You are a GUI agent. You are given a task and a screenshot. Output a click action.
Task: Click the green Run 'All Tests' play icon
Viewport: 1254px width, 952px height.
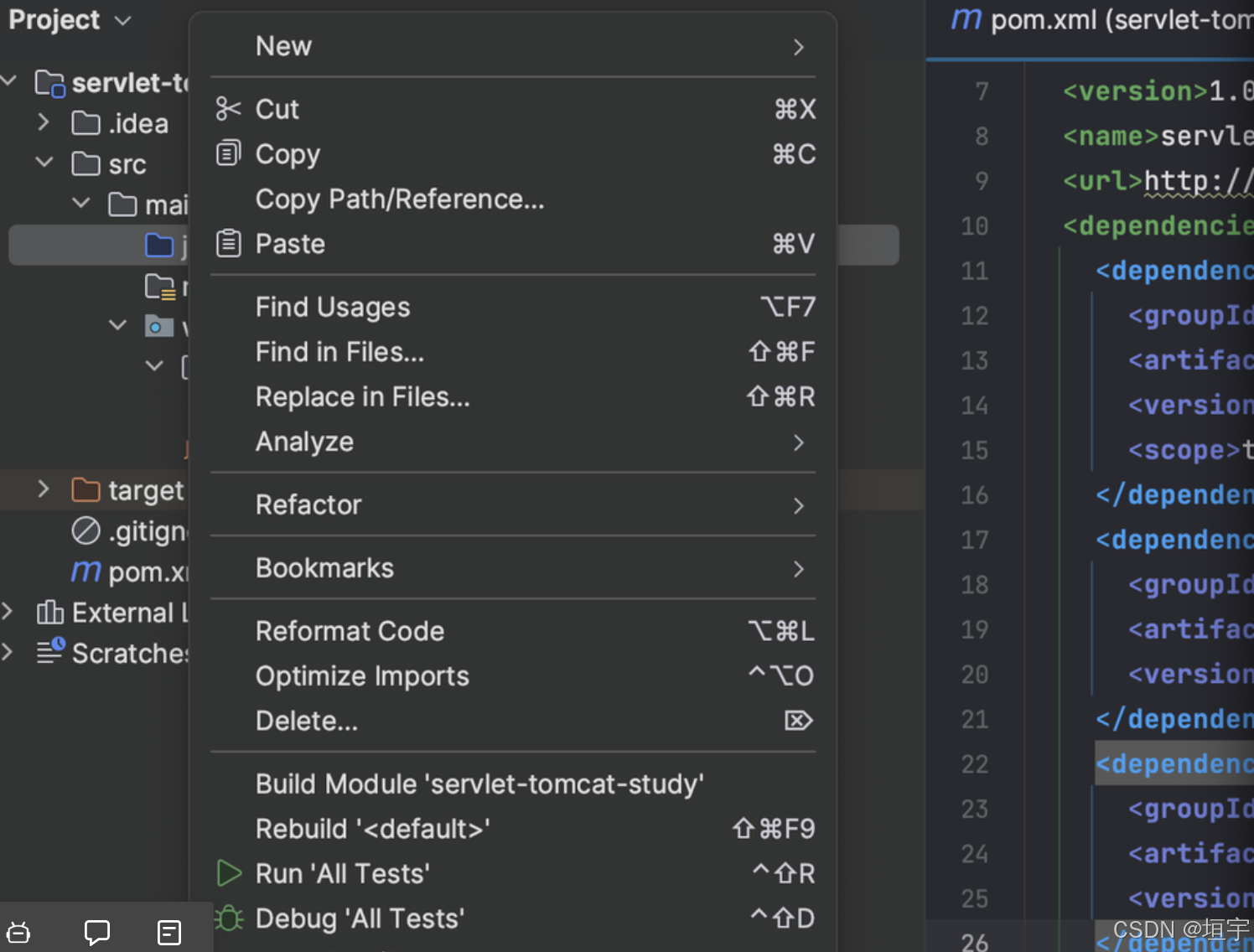[x=229, y=873]
